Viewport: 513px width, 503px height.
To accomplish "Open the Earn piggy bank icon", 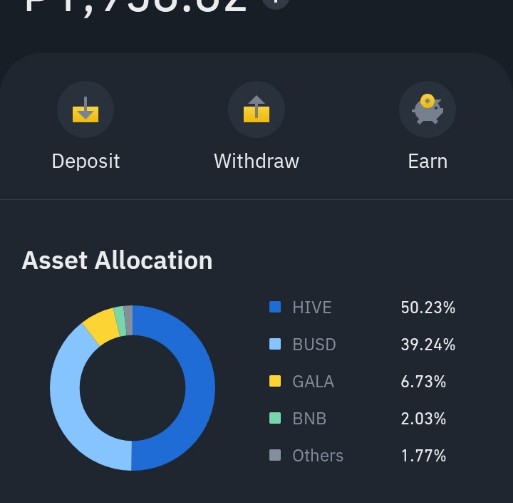I will tap(428, 110).
